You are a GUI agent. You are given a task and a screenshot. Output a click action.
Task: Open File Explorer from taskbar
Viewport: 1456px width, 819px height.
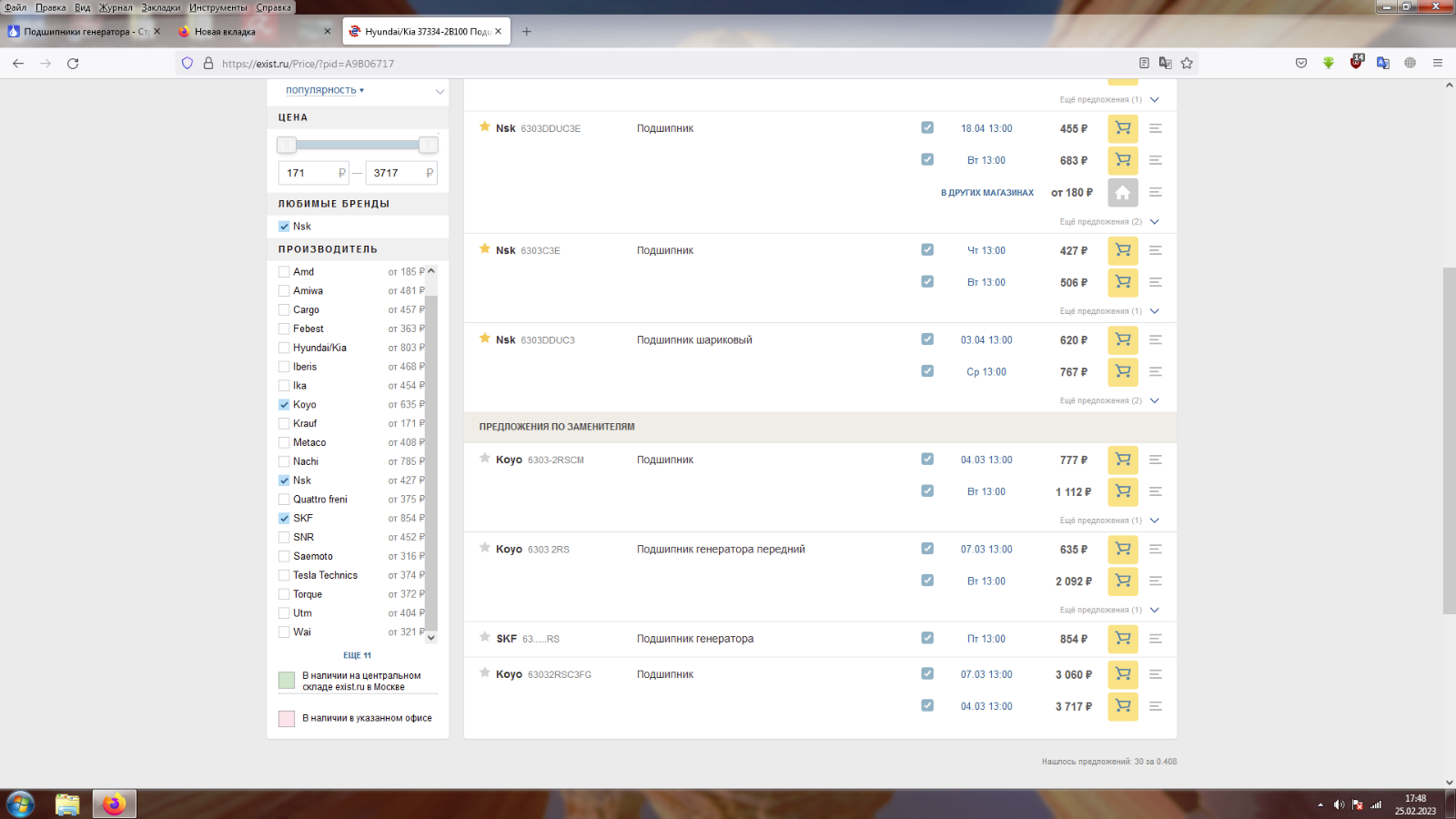coord(67,804)
